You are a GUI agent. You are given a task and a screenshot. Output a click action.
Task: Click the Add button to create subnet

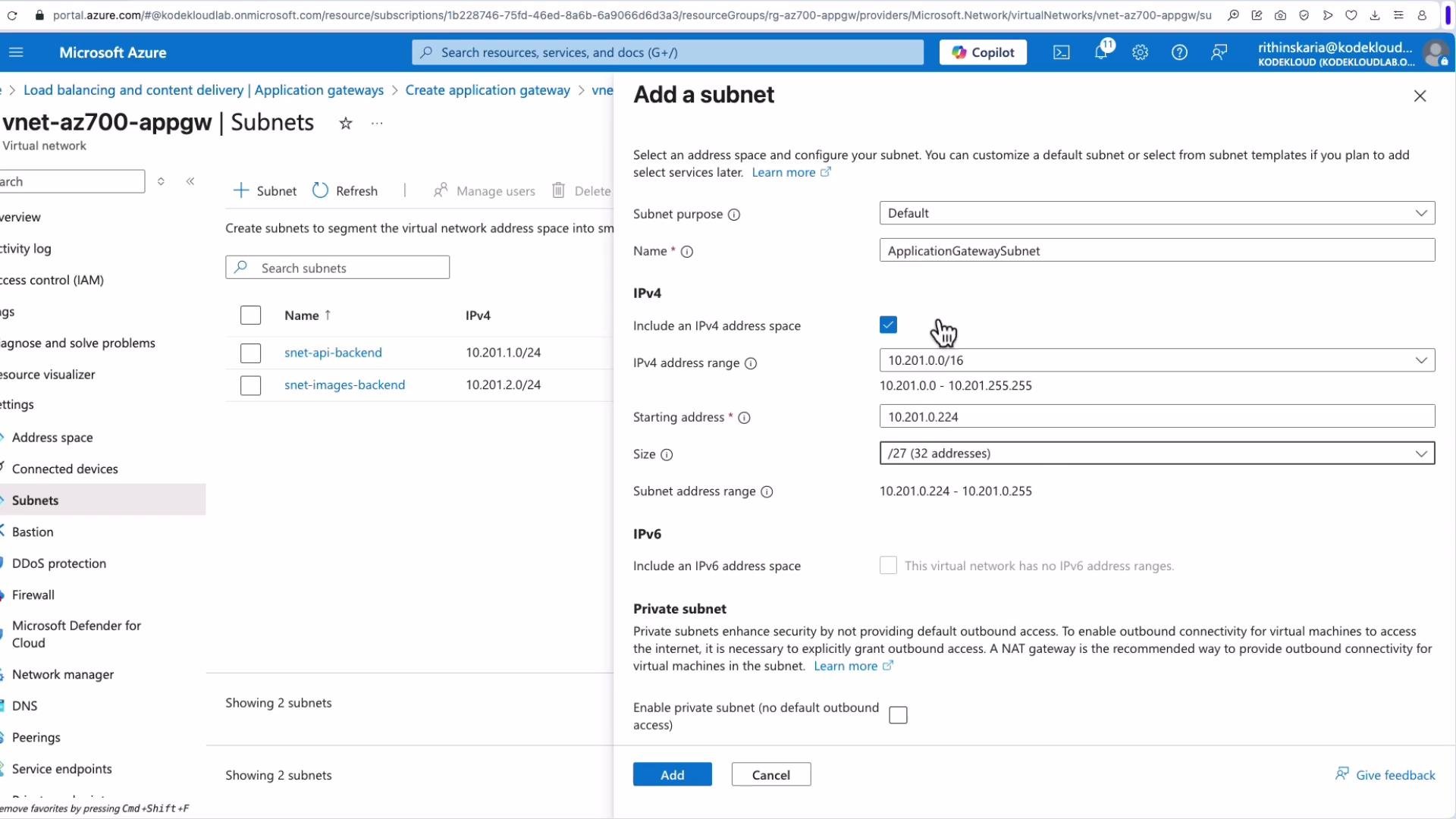(673, 775)
